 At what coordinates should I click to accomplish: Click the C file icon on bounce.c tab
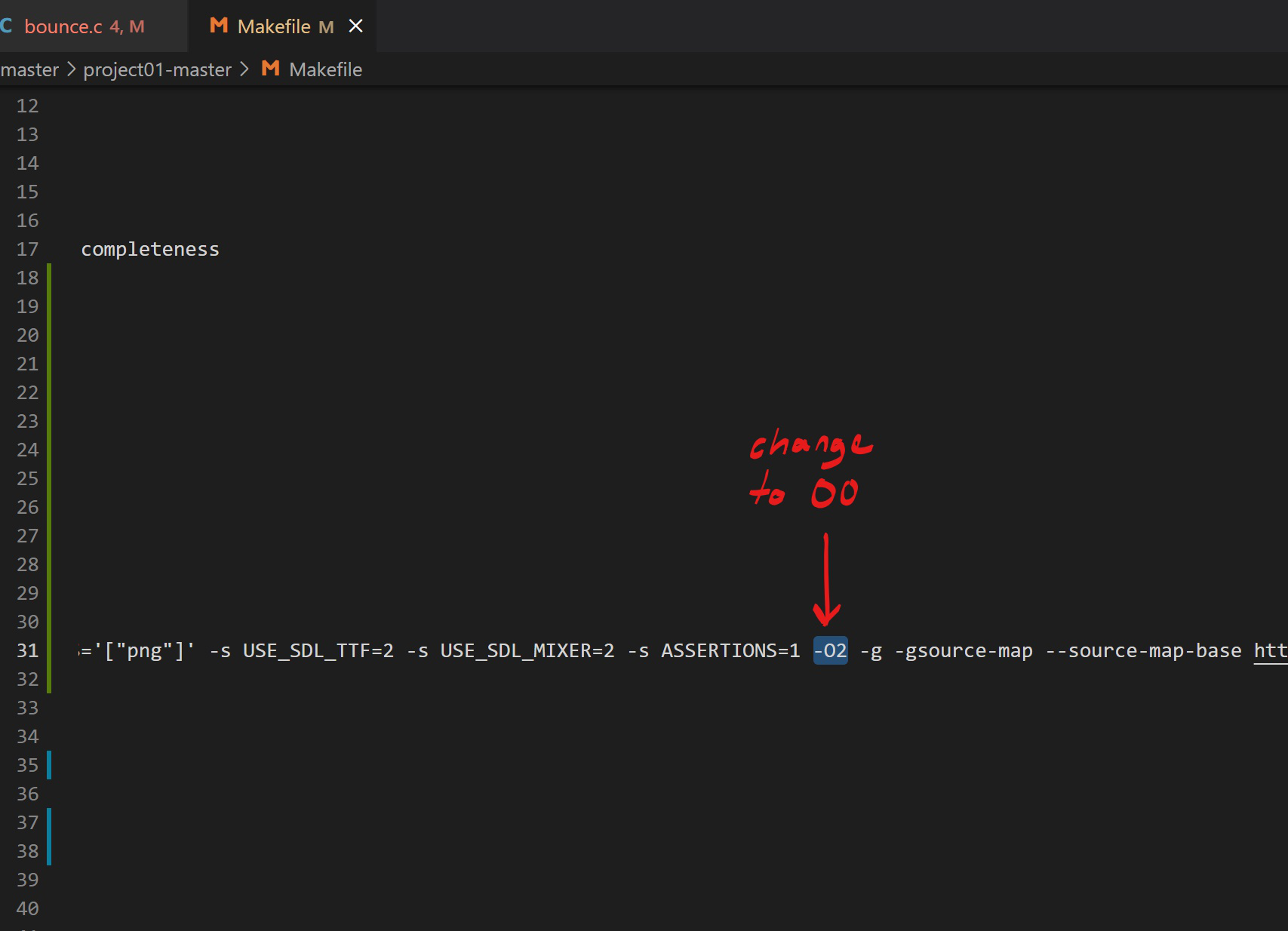pyautogui.click(x=7, y=26)
